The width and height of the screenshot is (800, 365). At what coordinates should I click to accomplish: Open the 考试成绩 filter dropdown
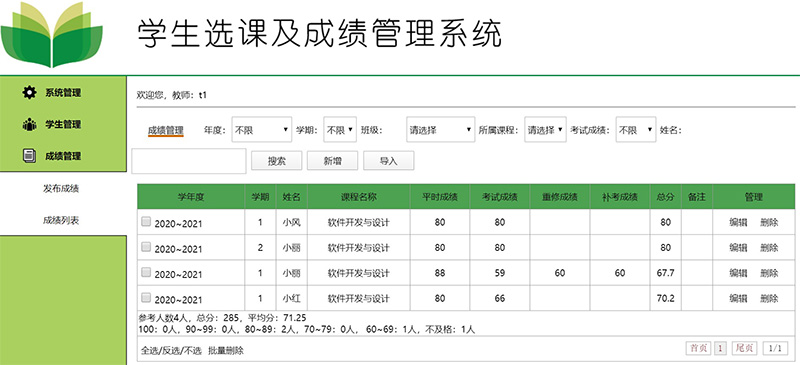(636, 130)
